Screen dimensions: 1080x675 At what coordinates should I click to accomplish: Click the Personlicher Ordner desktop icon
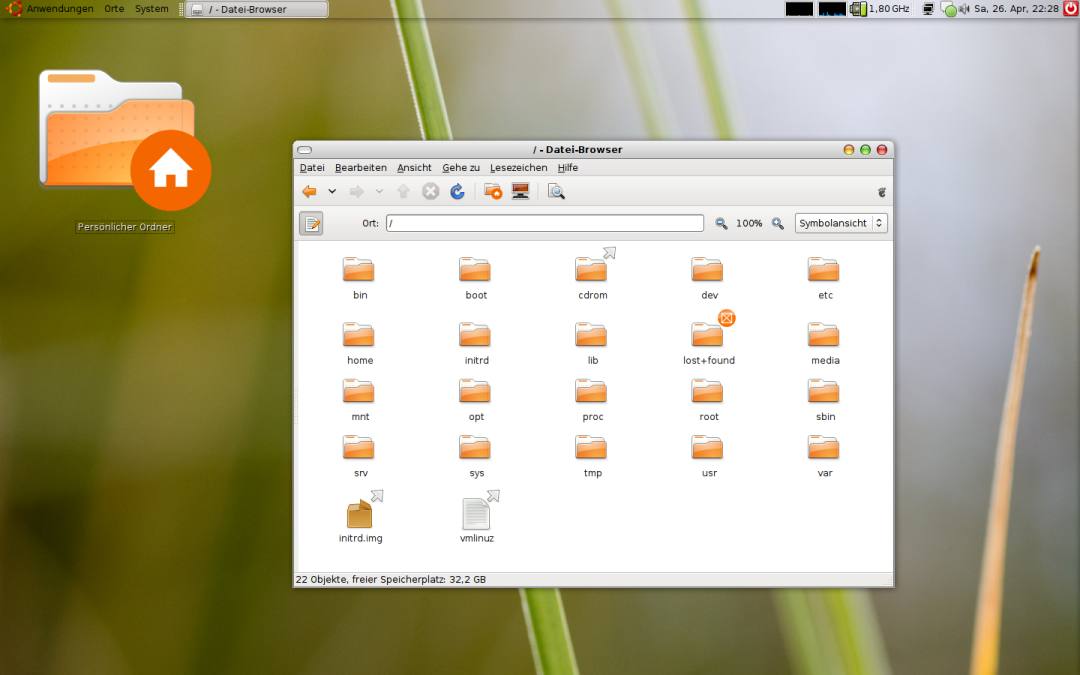coord(125,152)
